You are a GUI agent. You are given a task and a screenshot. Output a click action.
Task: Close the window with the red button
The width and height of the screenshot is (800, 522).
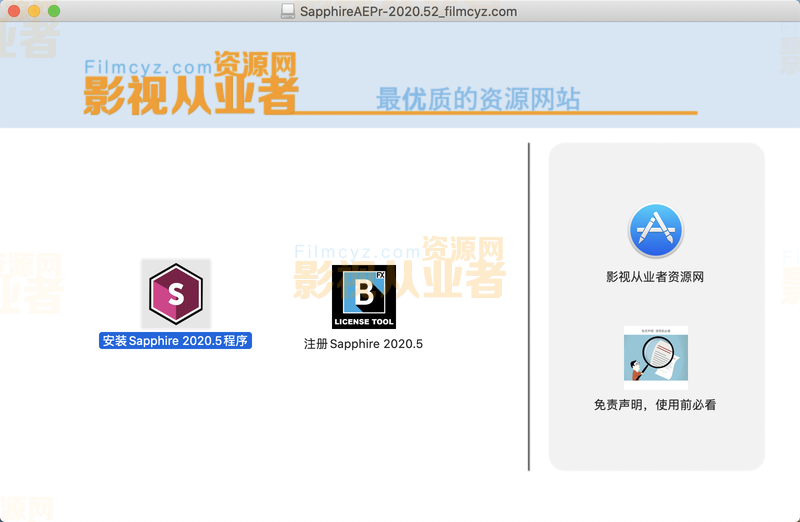14,11
